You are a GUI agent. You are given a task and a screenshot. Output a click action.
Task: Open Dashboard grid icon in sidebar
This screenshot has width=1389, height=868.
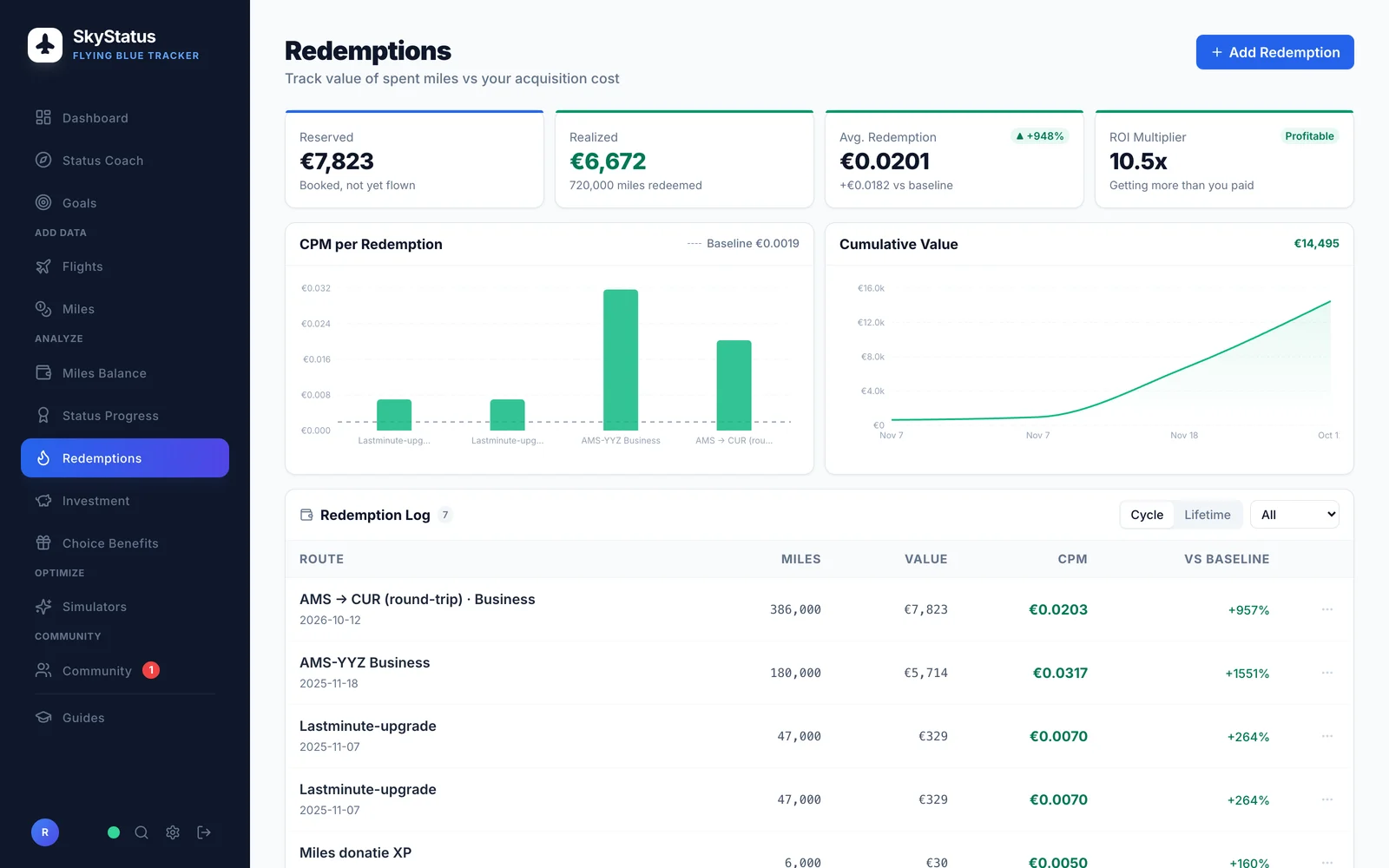43,117
